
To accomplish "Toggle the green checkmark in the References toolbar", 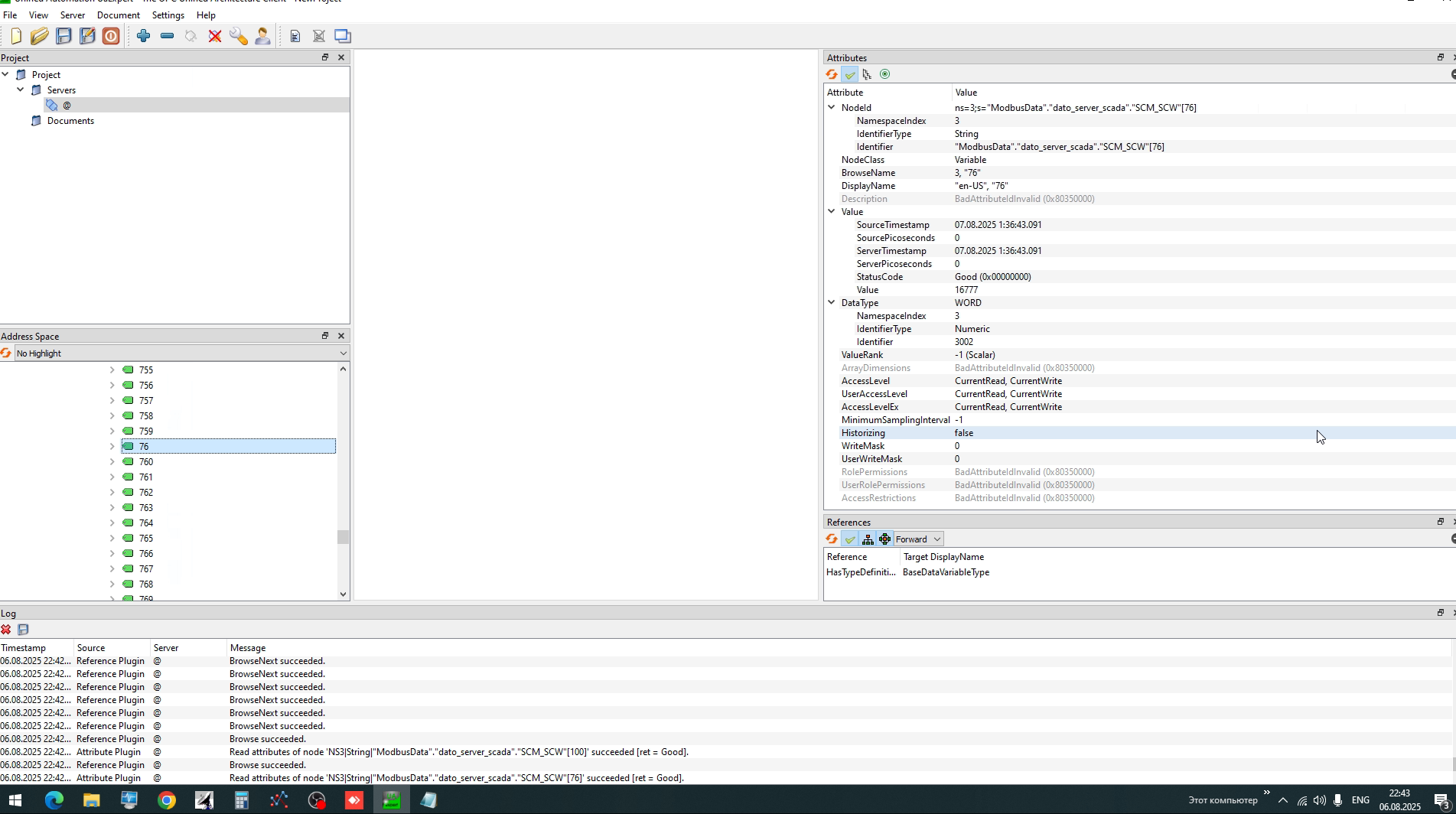I will [x=849, y=539].
